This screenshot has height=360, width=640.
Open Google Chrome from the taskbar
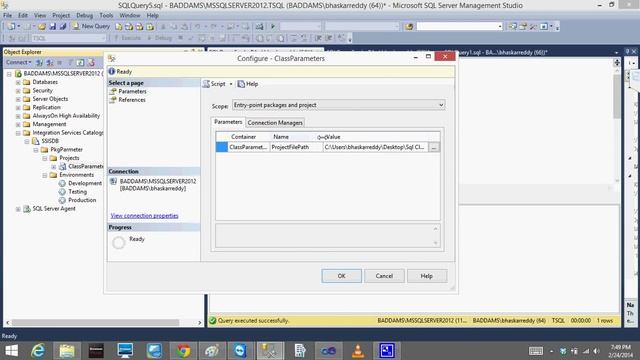[x=183, y=351]
